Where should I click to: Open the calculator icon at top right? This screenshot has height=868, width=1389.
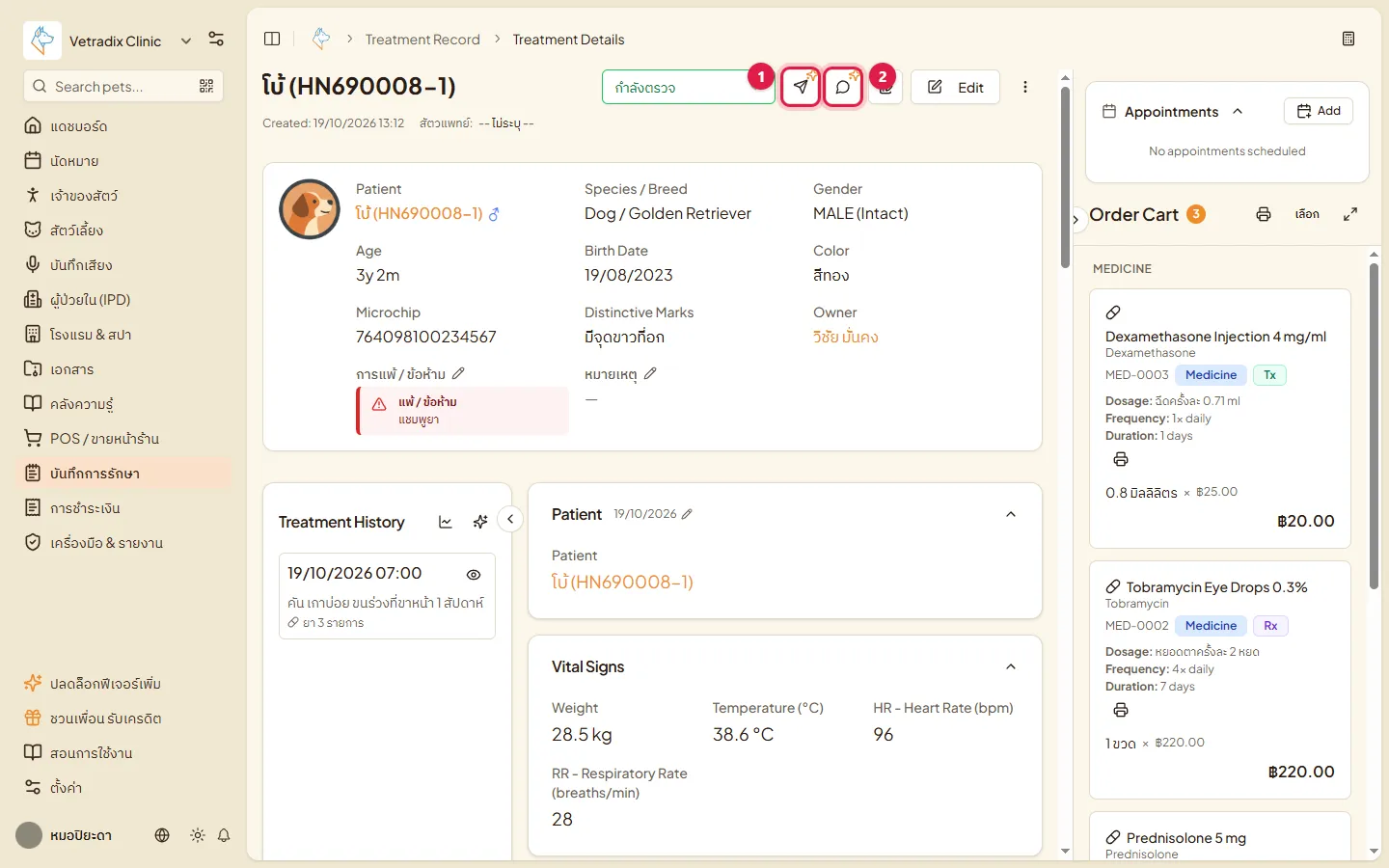click(x=1348, y=39)
